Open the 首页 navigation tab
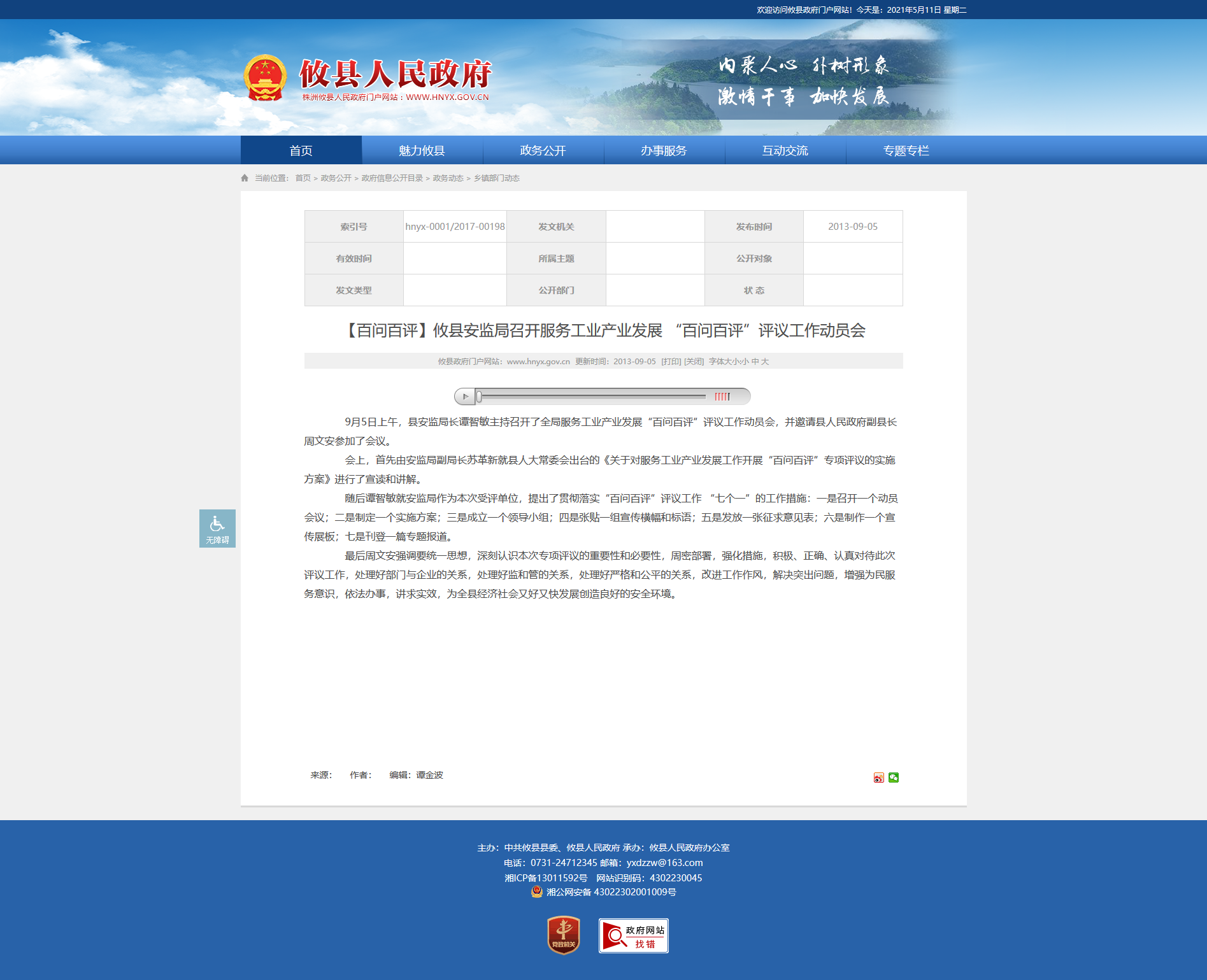Viewport: 1207px width, 980px height. tap(301, 150)
